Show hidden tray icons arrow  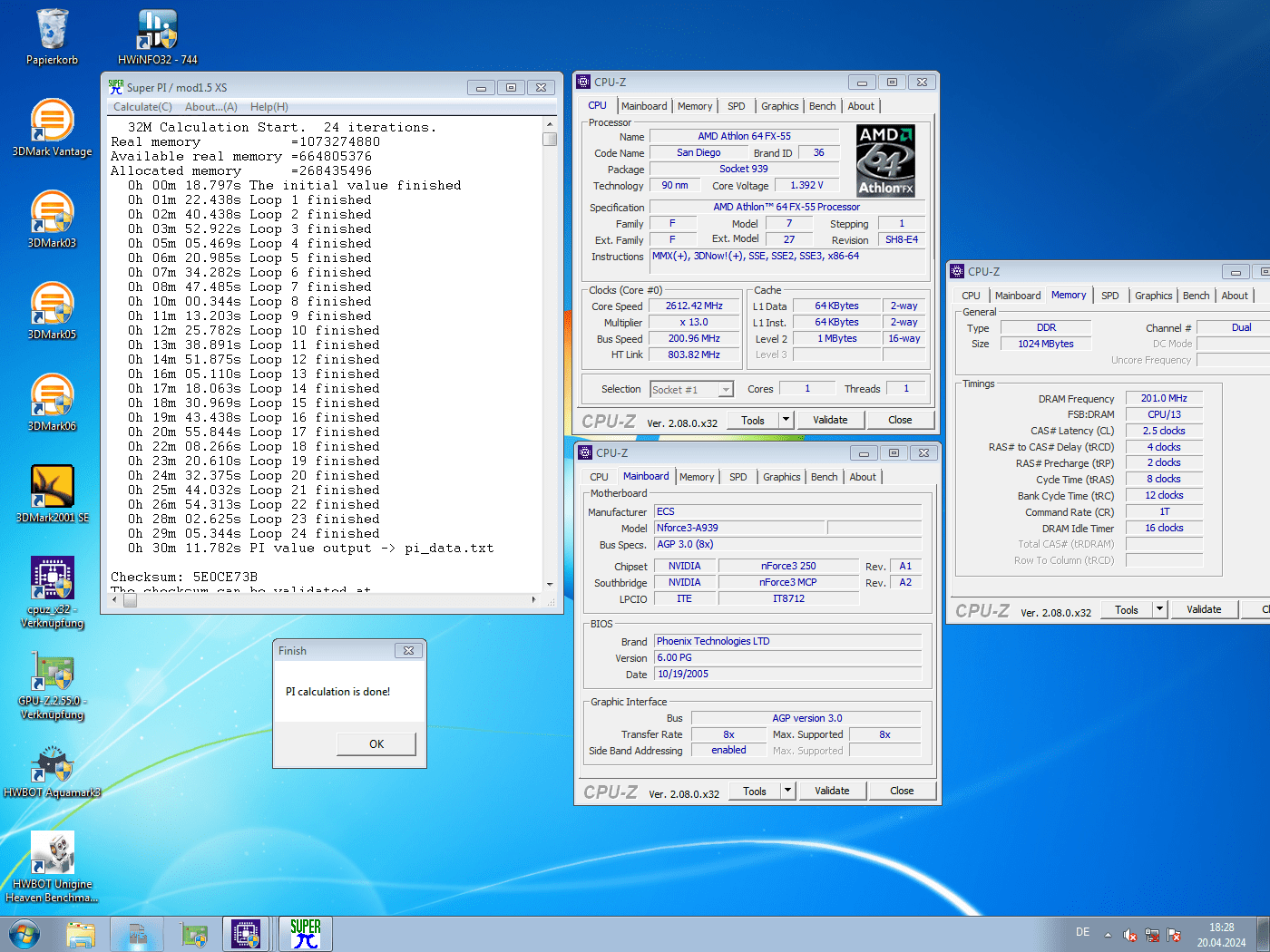[1108, 934]
